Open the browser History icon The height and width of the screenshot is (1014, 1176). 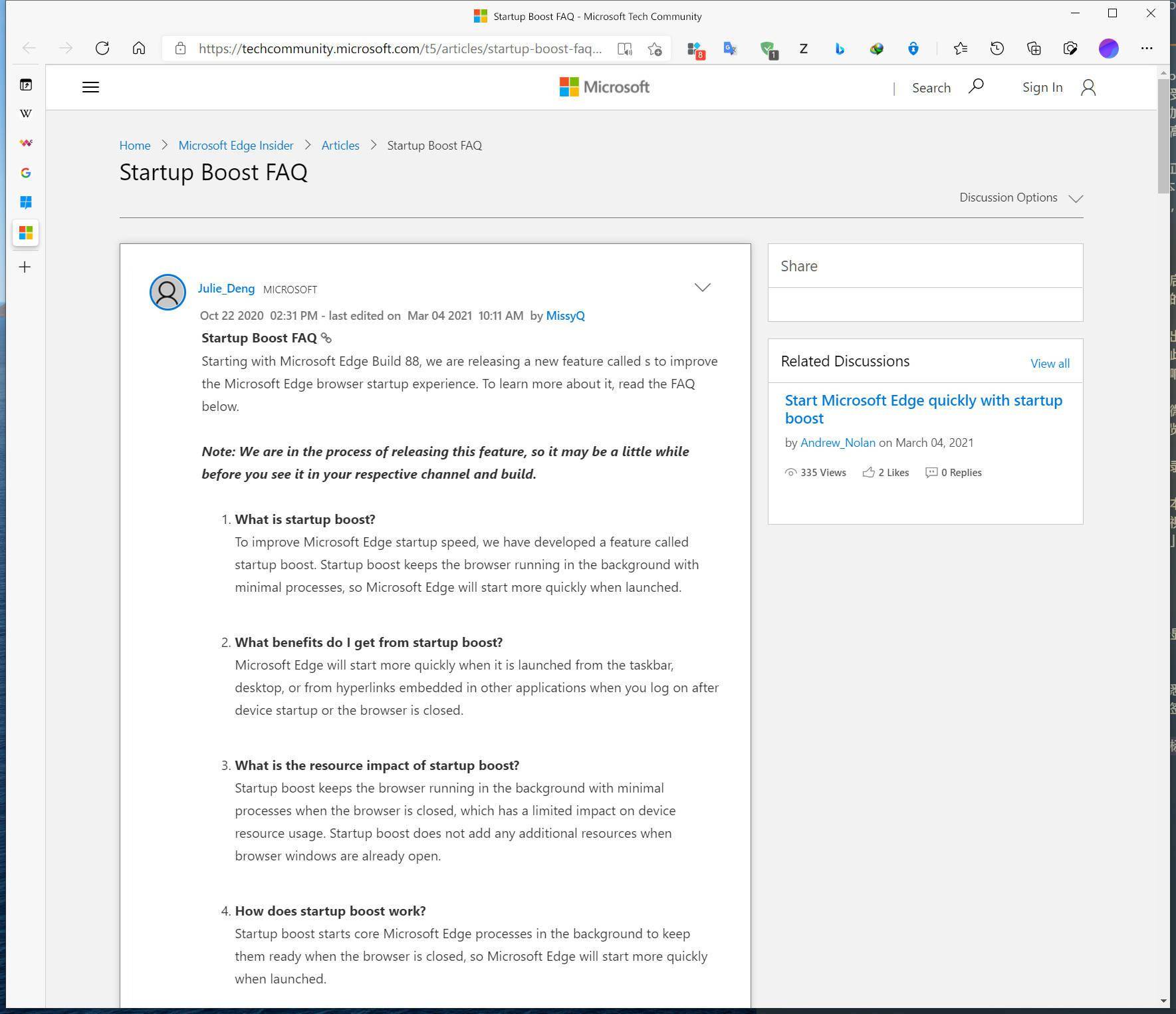pos(997,49)
